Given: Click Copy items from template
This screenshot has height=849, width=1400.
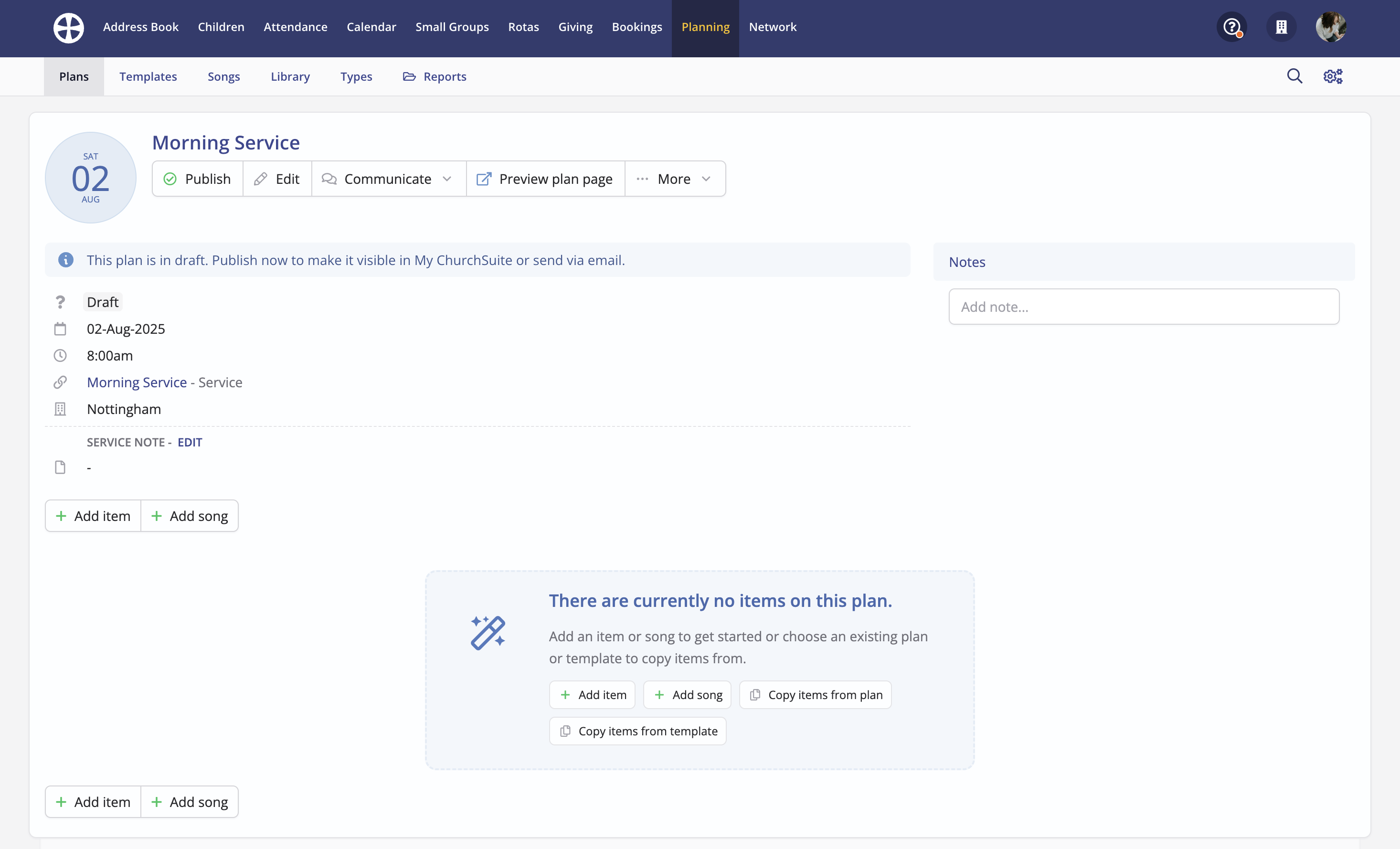Looking at the screenshot, I should click(x=637, y=731).
